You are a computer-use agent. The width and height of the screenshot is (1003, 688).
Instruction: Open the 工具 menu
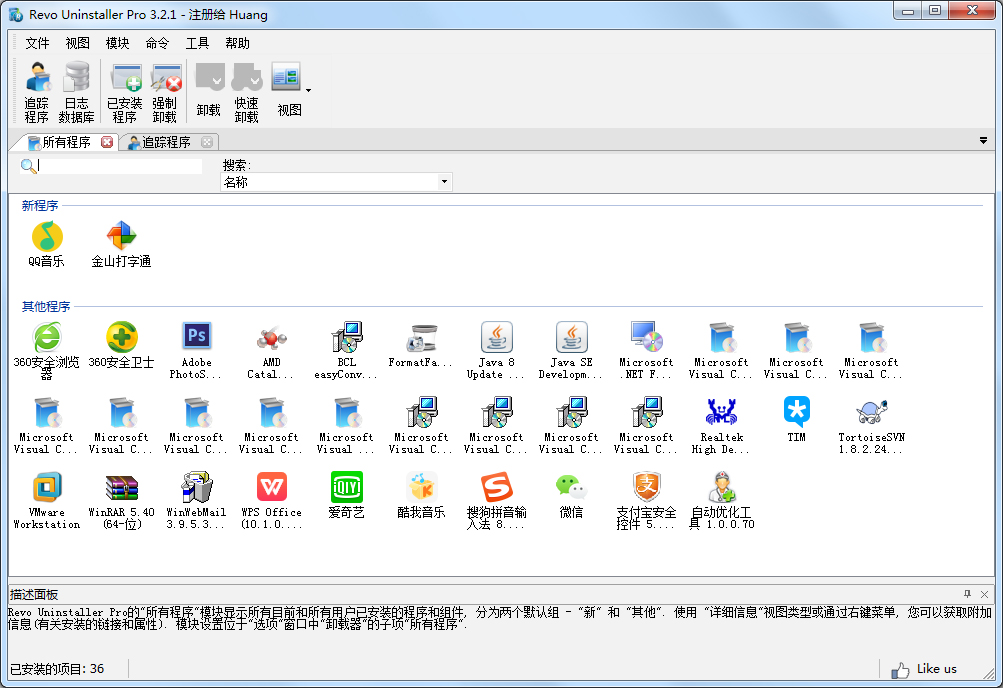click(x=197, y=43)
